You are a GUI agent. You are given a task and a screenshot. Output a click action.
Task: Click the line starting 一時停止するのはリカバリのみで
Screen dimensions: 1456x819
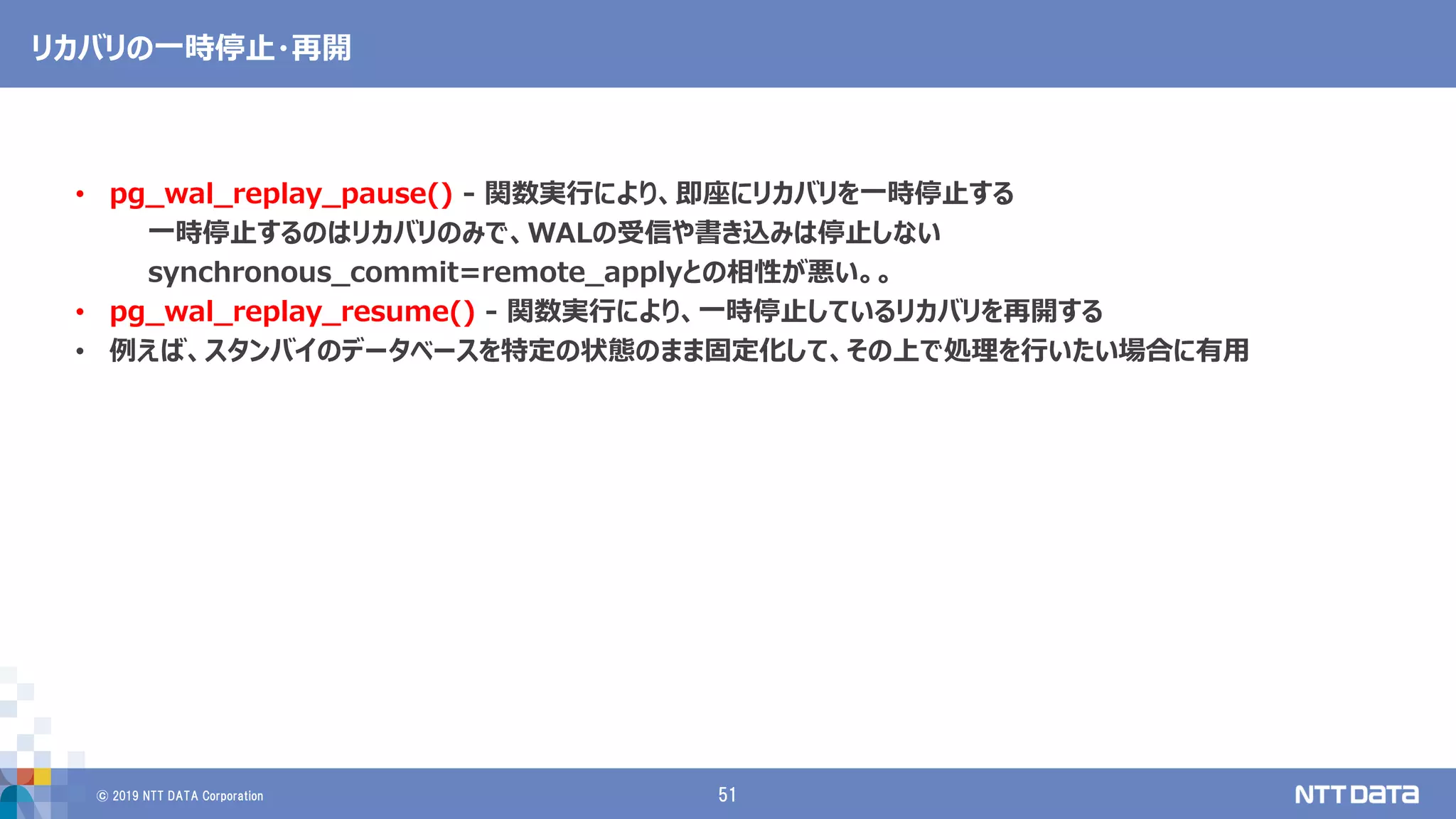[544, 232]
